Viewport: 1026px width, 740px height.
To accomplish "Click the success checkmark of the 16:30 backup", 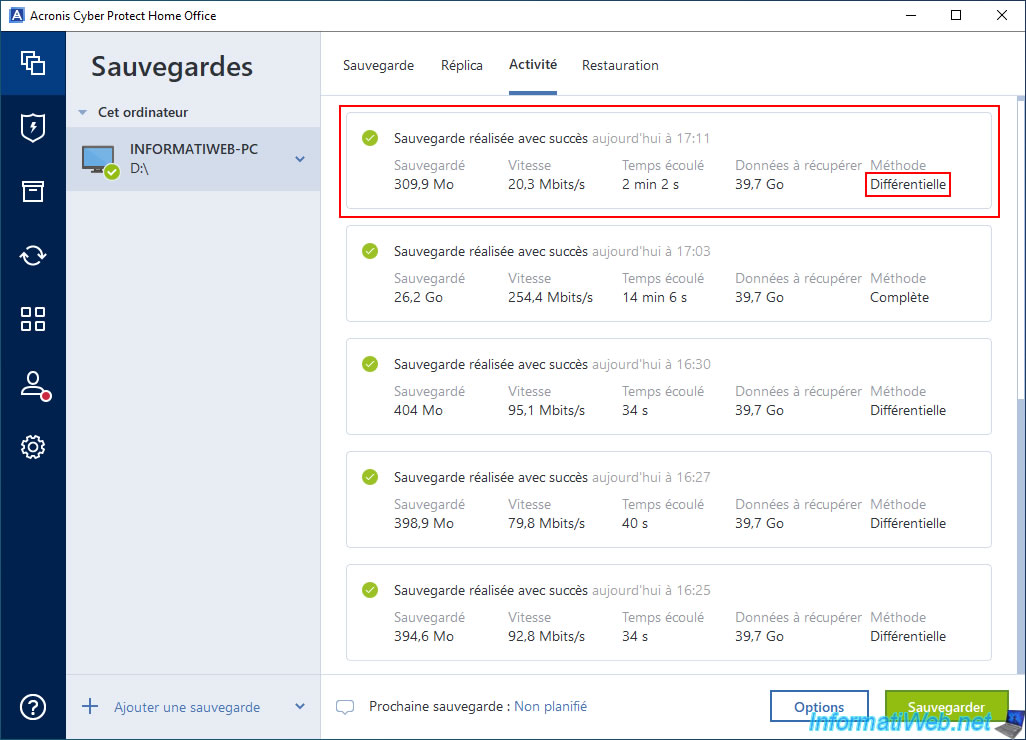I will pyautogui.click(x=370, y=364).
